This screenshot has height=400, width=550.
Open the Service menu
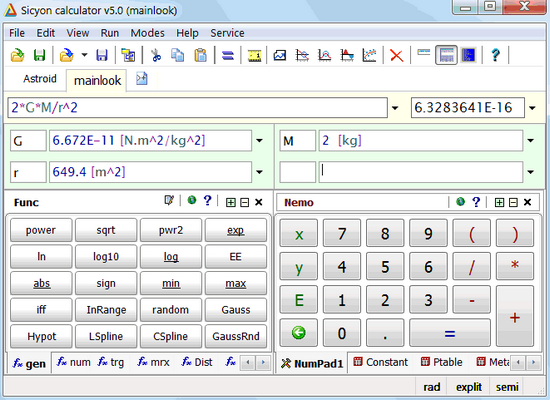click(x=227, y=33)
